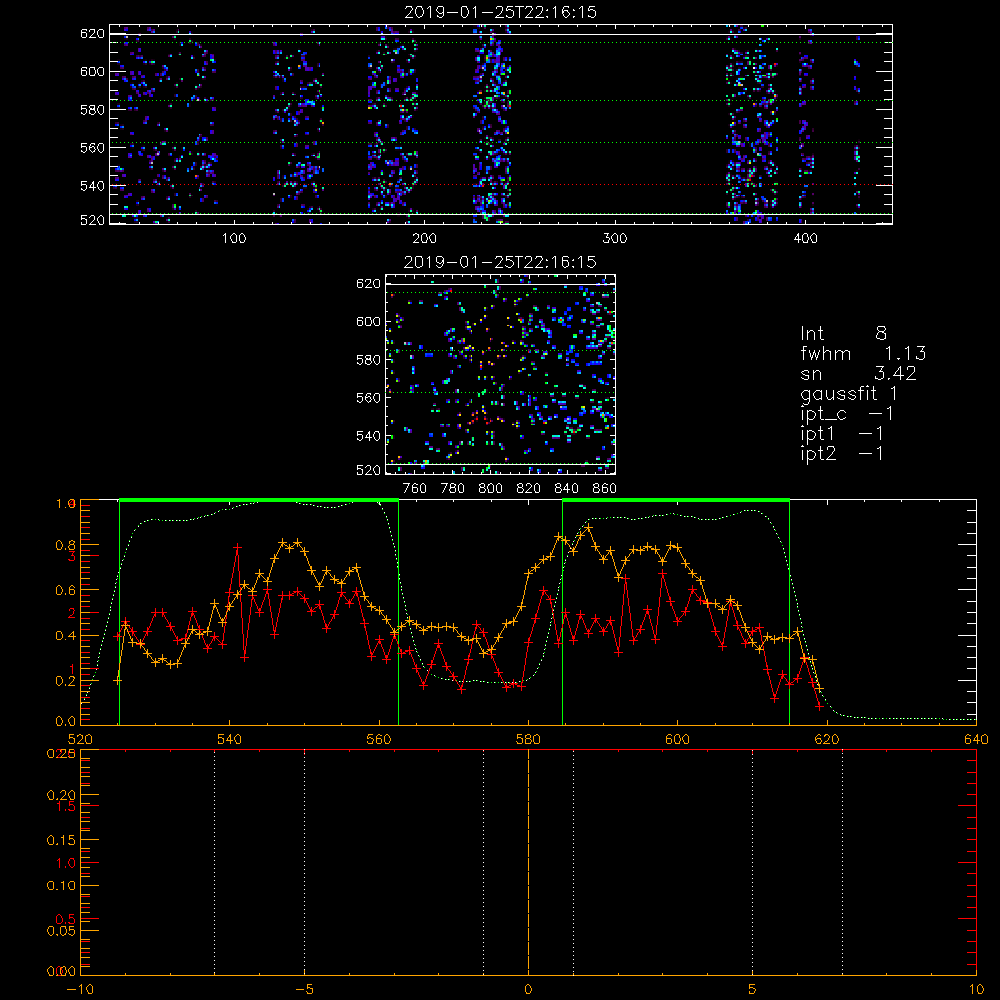Viewport: 1000px width, 1000px height.
Task: Click the 5 tick label on the bottom plot x-axis
Action: 753,990
